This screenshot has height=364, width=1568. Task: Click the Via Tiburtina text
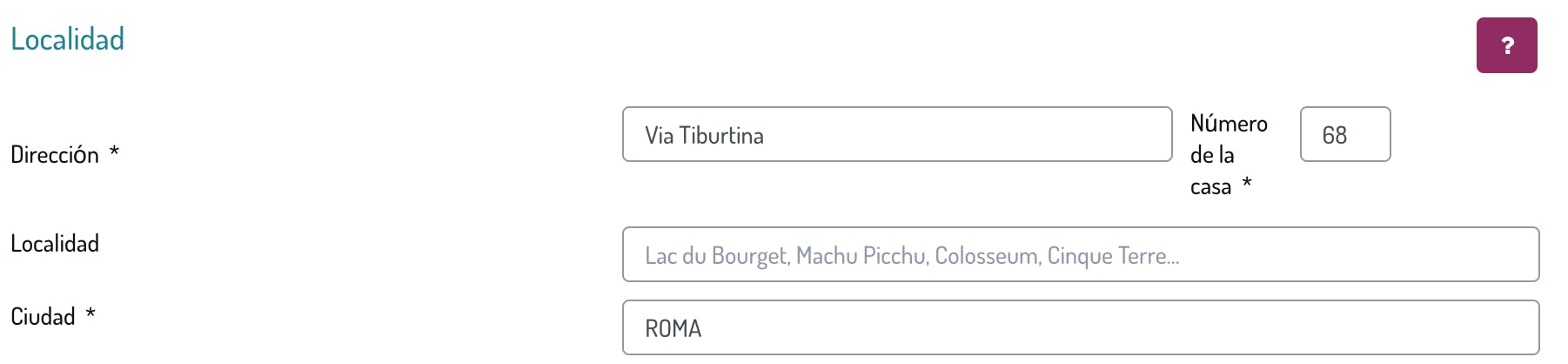[x=704, y=136]
